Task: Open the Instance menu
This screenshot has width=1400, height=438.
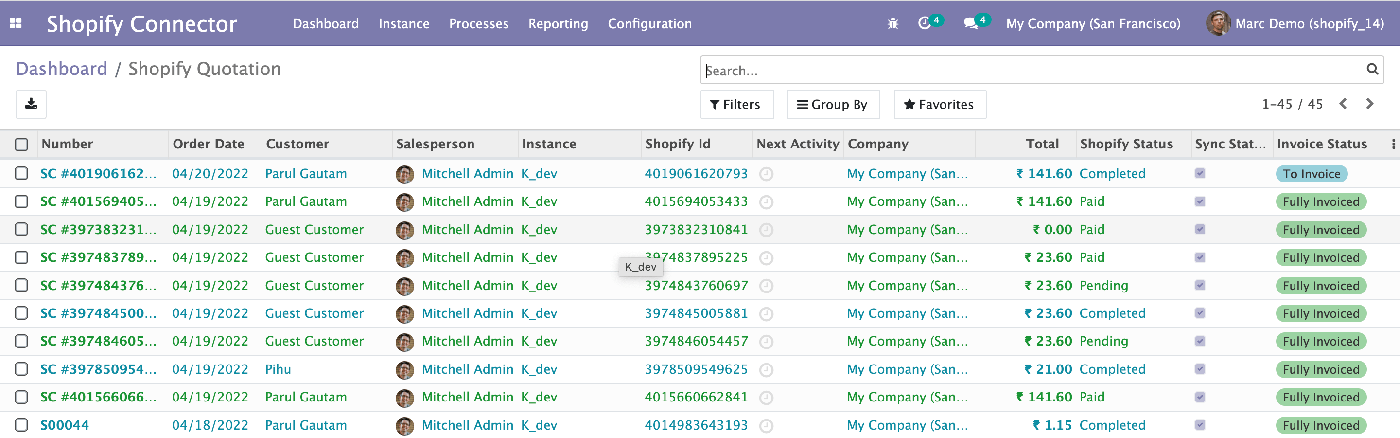Action: 404,24
